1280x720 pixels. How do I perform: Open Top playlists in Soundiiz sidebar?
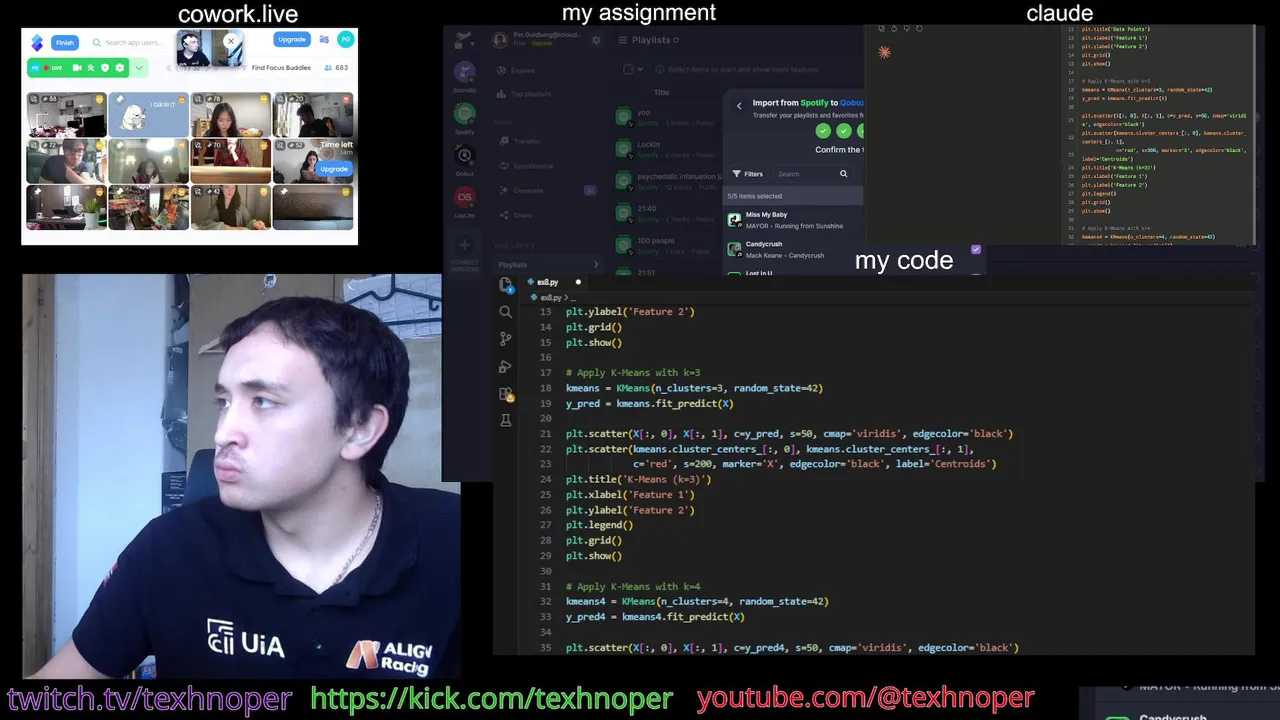pos(524,94)
